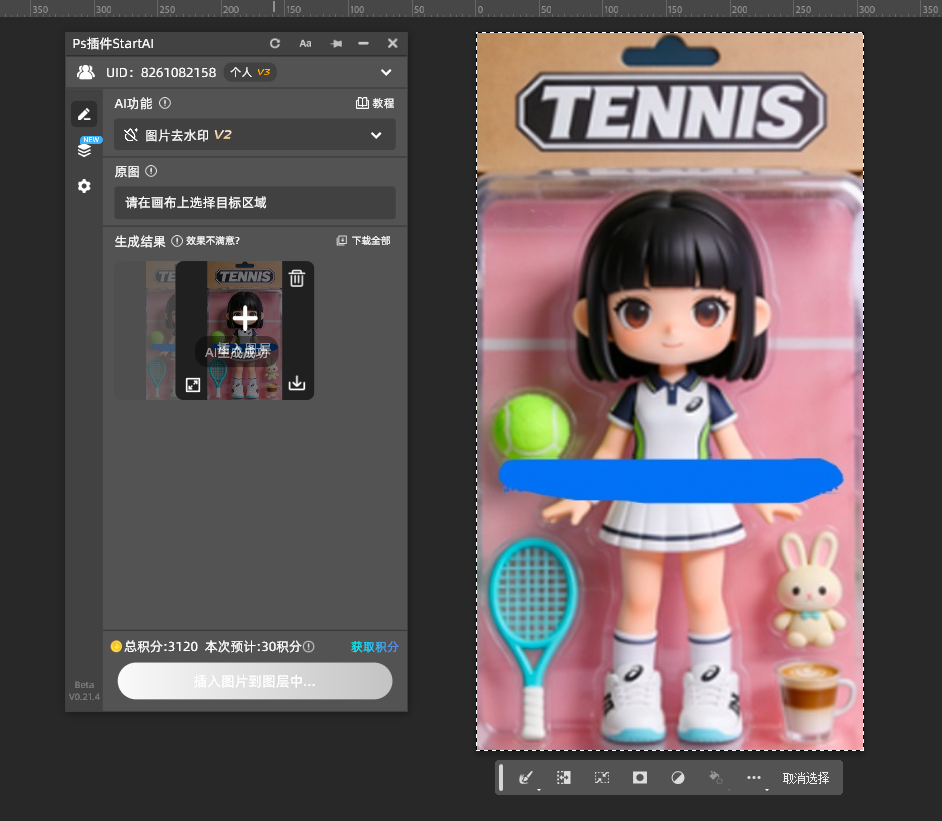This screenshot has width=942, height=821.
Task: Click 取消选择 to deselect
Action: (x=805, y=778)
